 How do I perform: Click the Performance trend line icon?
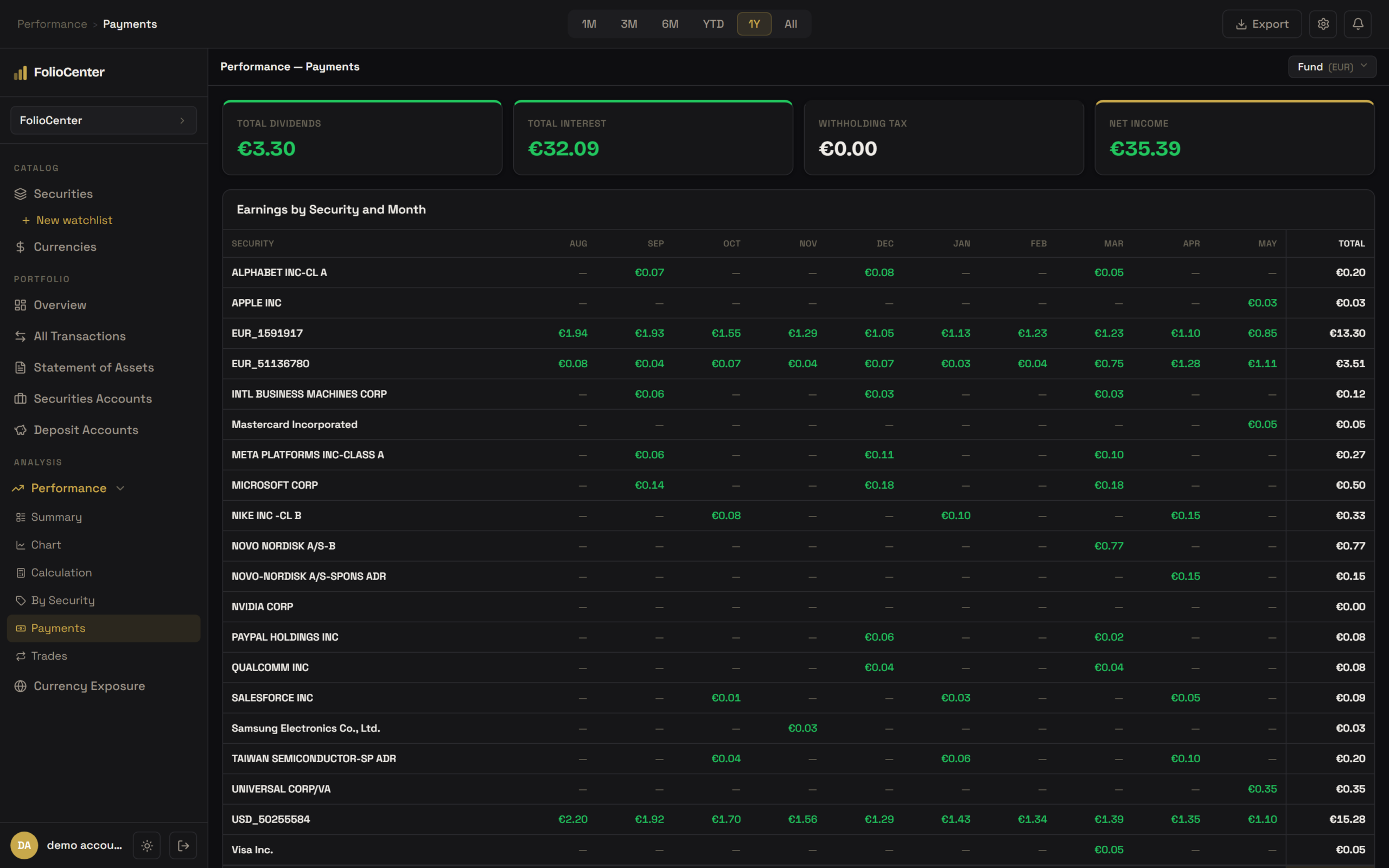point(18,489)
